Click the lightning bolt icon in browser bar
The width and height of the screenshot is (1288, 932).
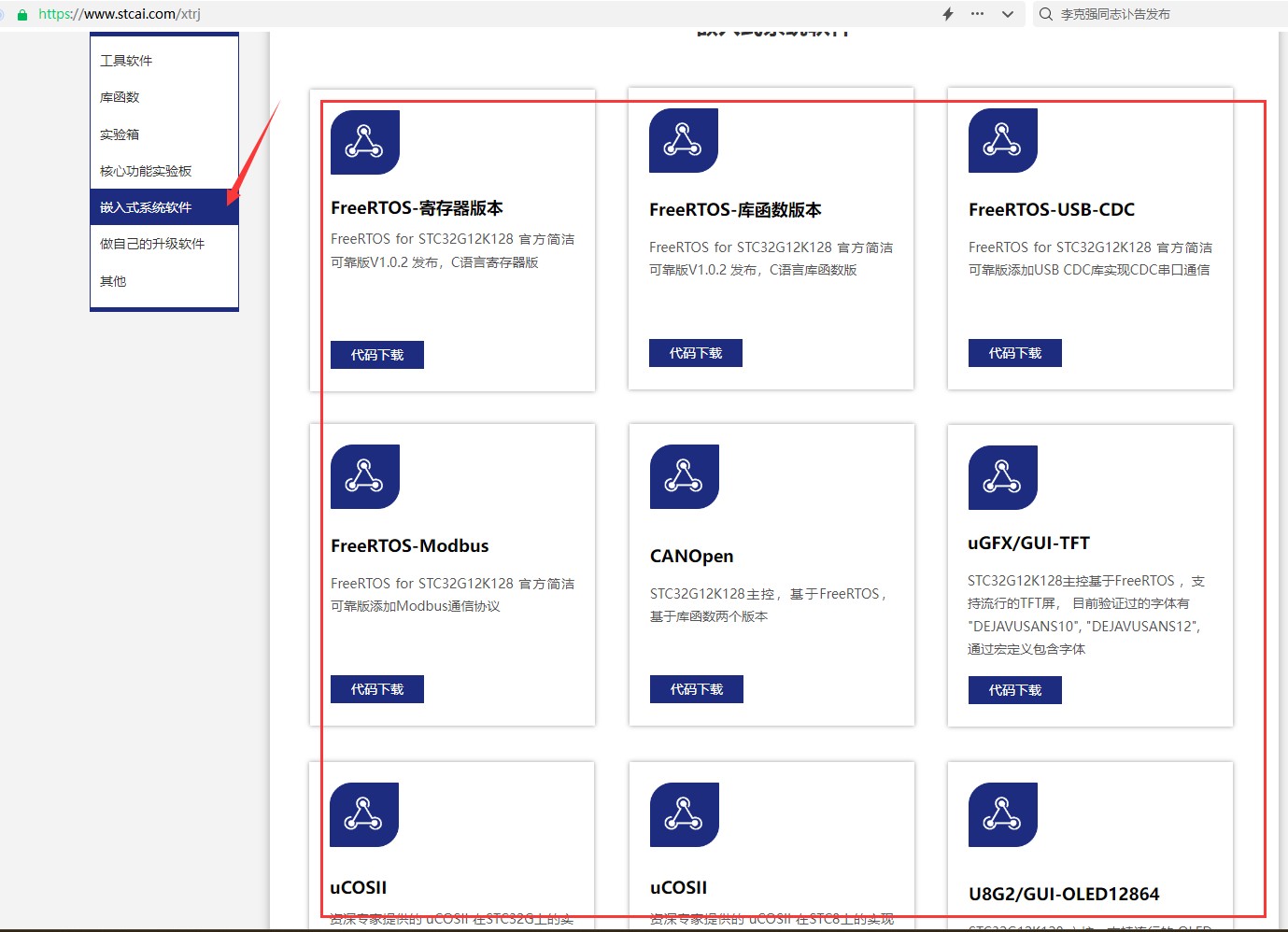click(948, 14)
